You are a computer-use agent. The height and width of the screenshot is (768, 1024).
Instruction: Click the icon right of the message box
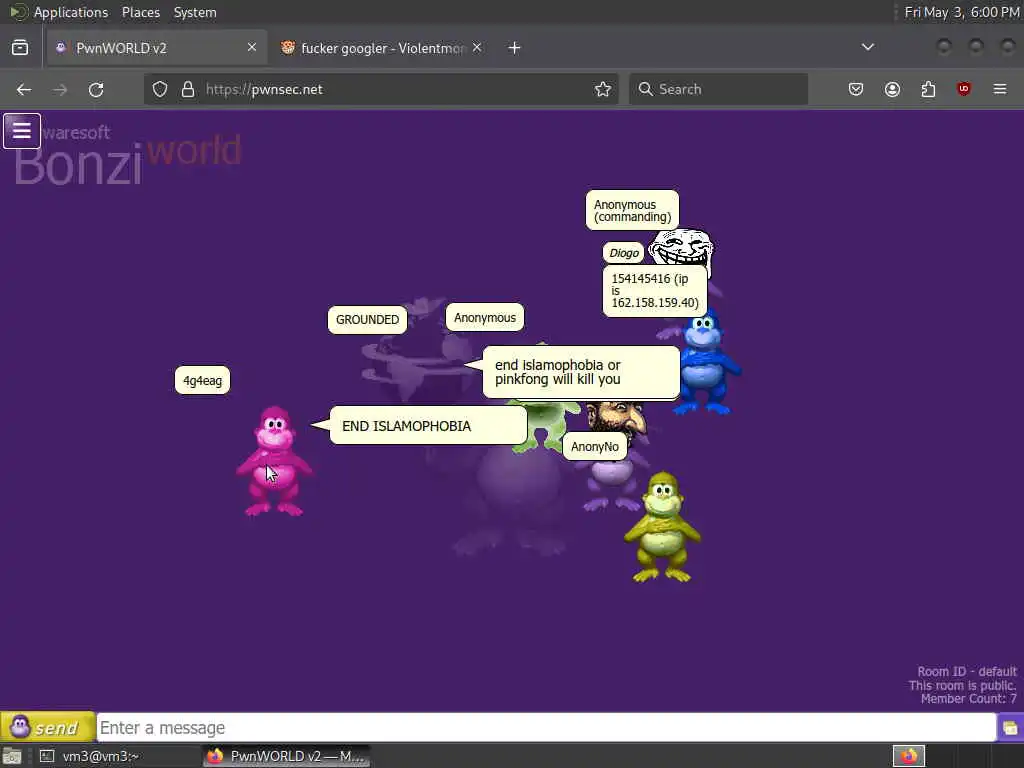tap(1010, 728)
